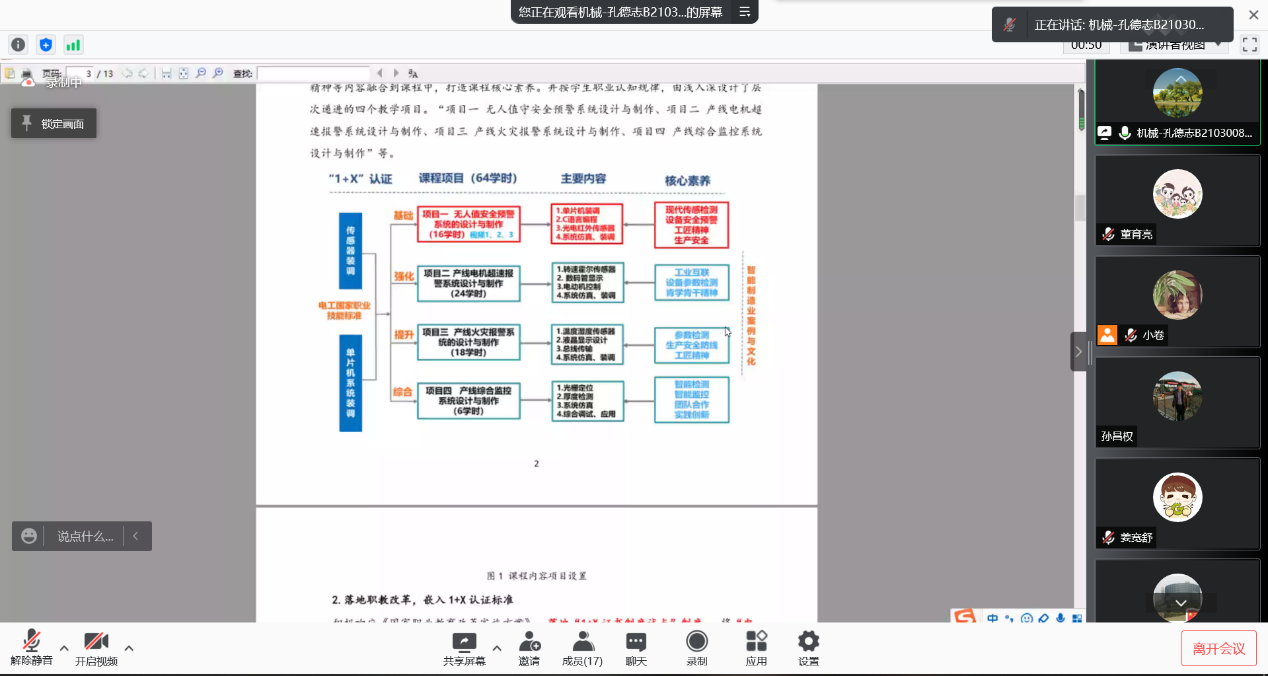Click Lock Screen (锁定画面) pin button
Viewport: 1268px width, 676px height.
click(54, 123)
